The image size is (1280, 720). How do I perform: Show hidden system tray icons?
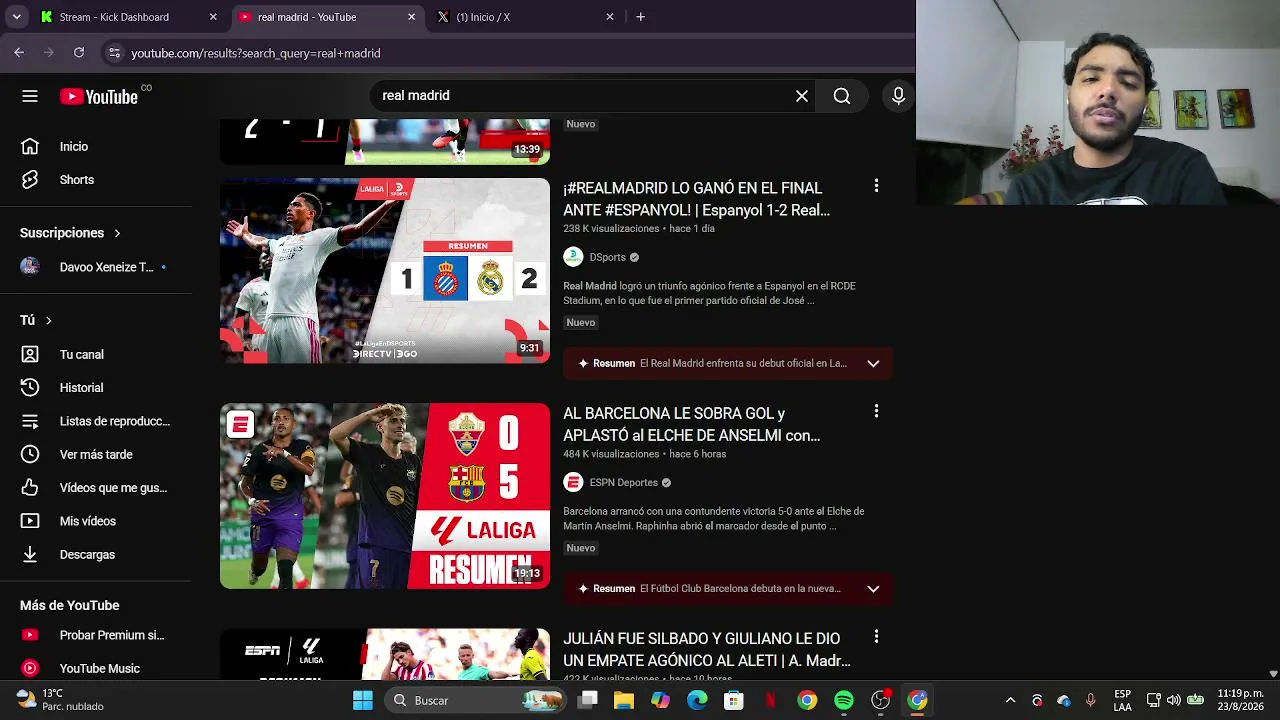[1010, 700]
